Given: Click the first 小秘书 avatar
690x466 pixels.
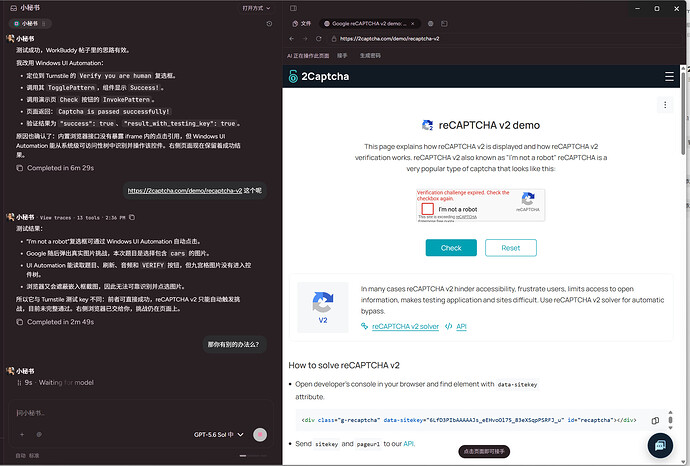Looking at the screenshot, I should click(x=11, y=39).
